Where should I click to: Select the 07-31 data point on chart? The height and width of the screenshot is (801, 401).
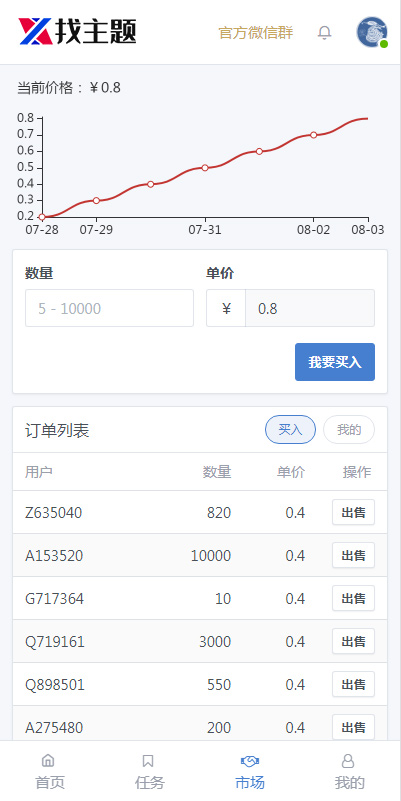point(205,168)
